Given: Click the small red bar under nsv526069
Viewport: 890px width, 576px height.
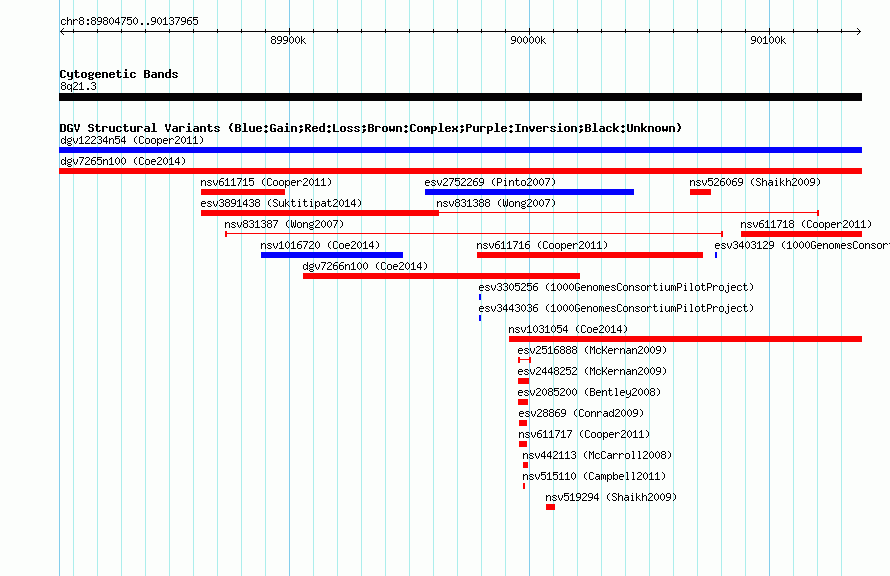Looking at the screenshot, I should [700, 192].
